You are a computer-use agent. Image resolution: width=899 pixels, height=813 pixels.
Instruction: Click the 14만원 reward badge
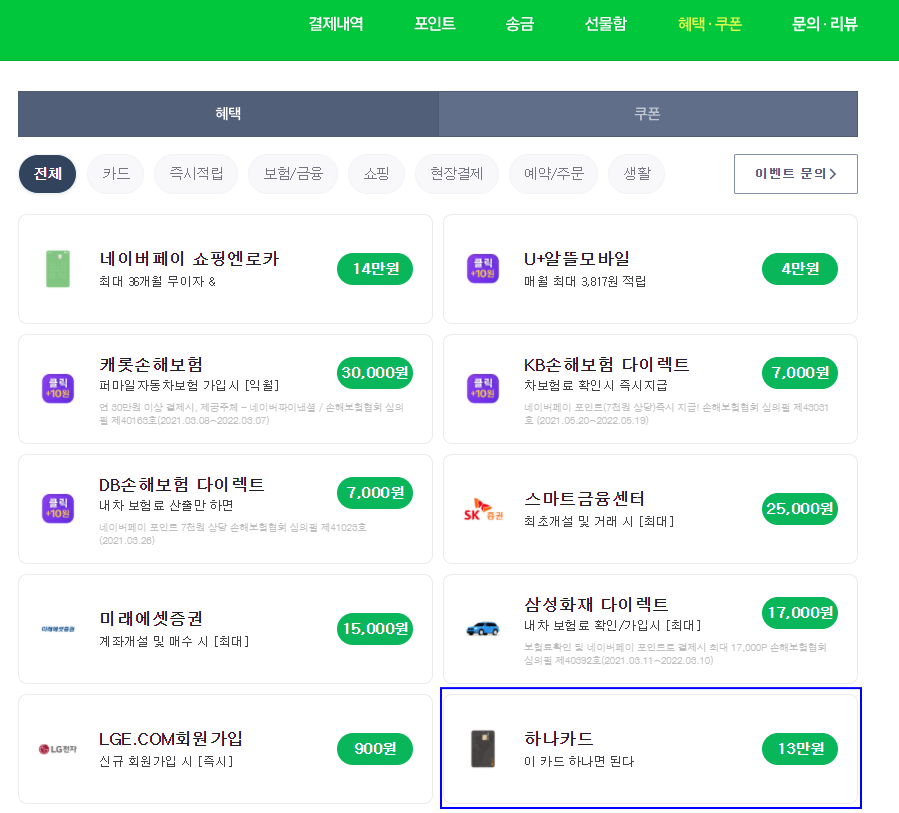pos(375,268)
